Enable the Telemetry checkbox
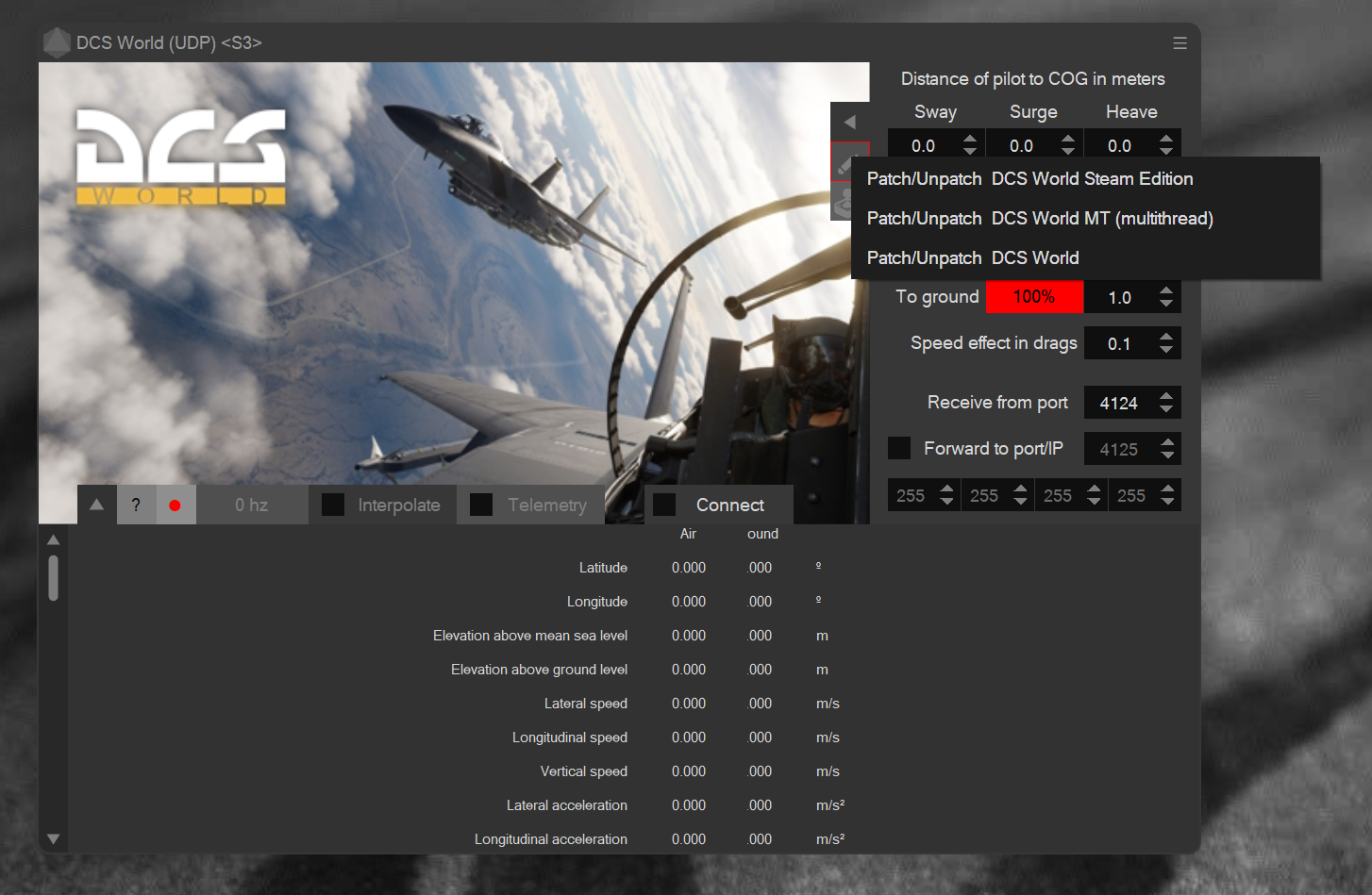Viewport: 1372px width, 895px height. (x=481, y=506)
